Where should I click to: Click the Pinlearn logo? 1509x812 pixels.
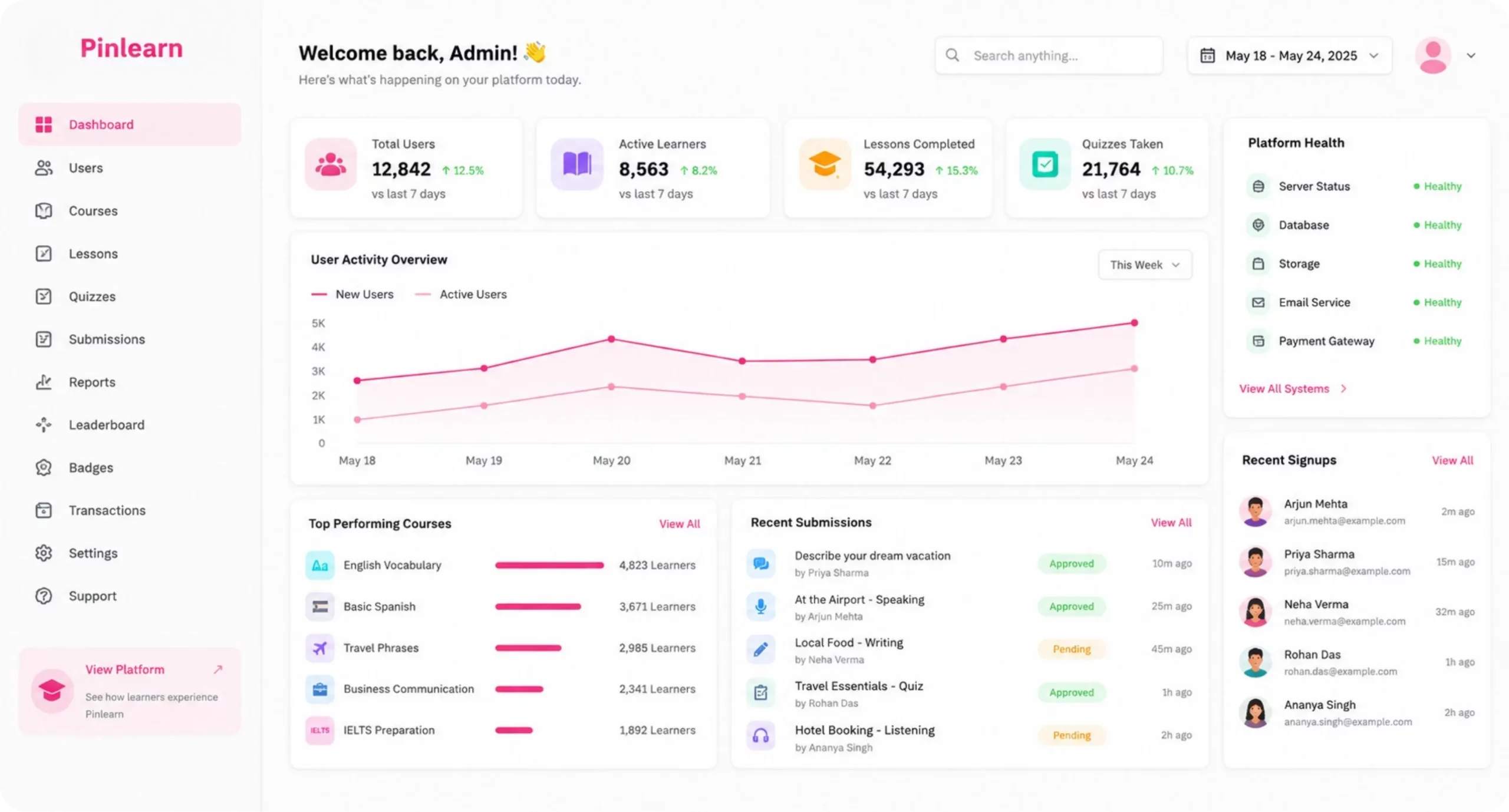[131, 48]
